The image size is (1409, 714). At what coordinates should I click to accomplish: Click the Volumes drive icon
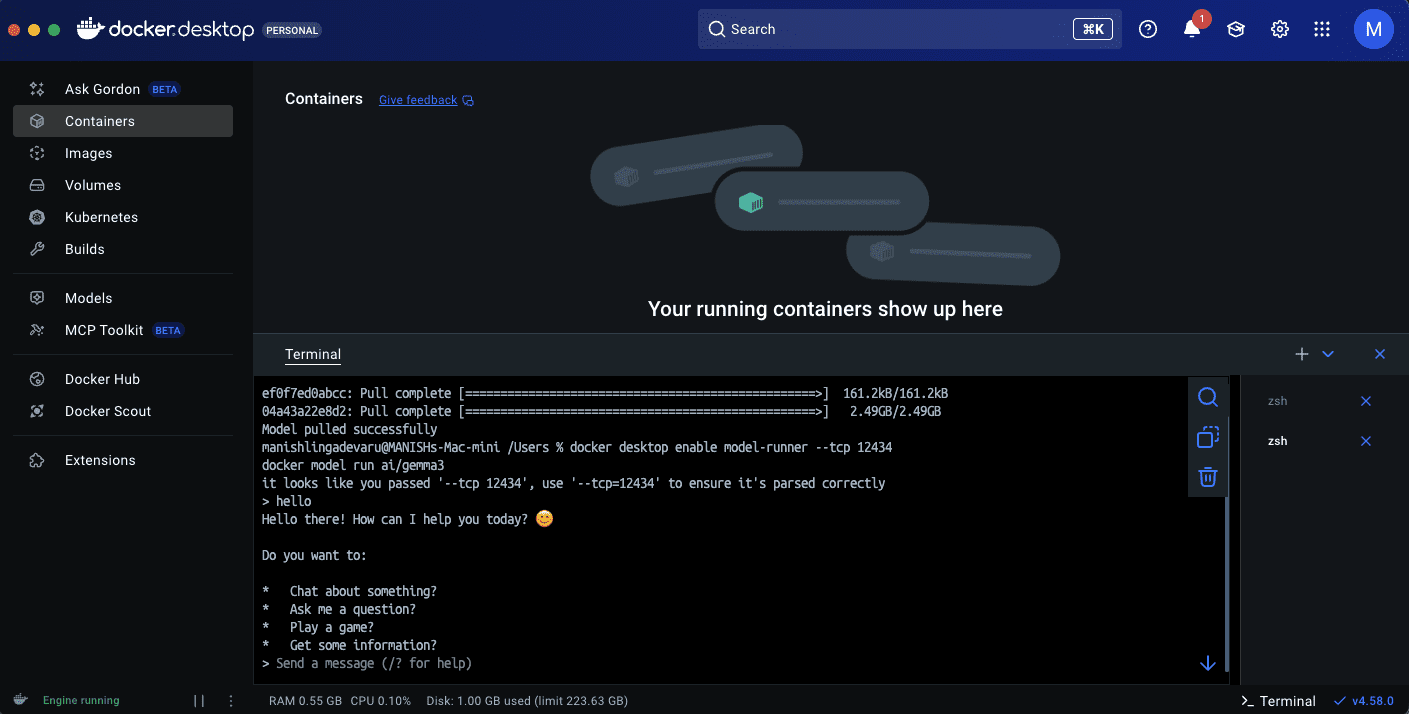point(37,185)
